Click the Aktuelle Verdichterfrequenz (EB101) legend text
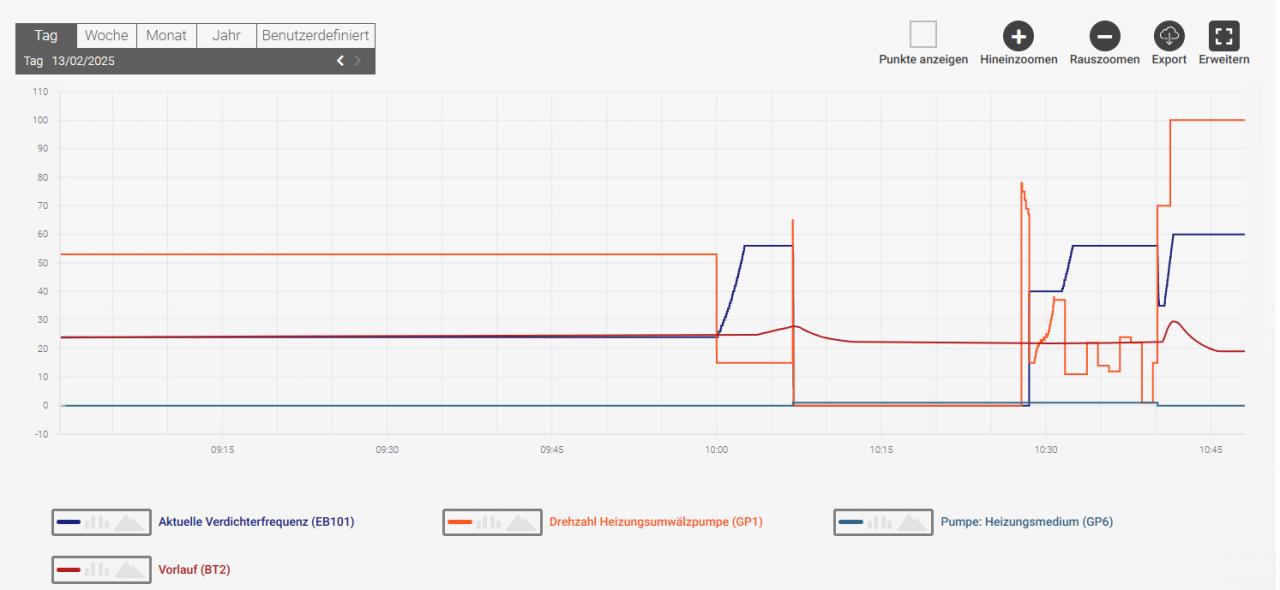This screenshot has height=590, width=1280. [256, 521]
